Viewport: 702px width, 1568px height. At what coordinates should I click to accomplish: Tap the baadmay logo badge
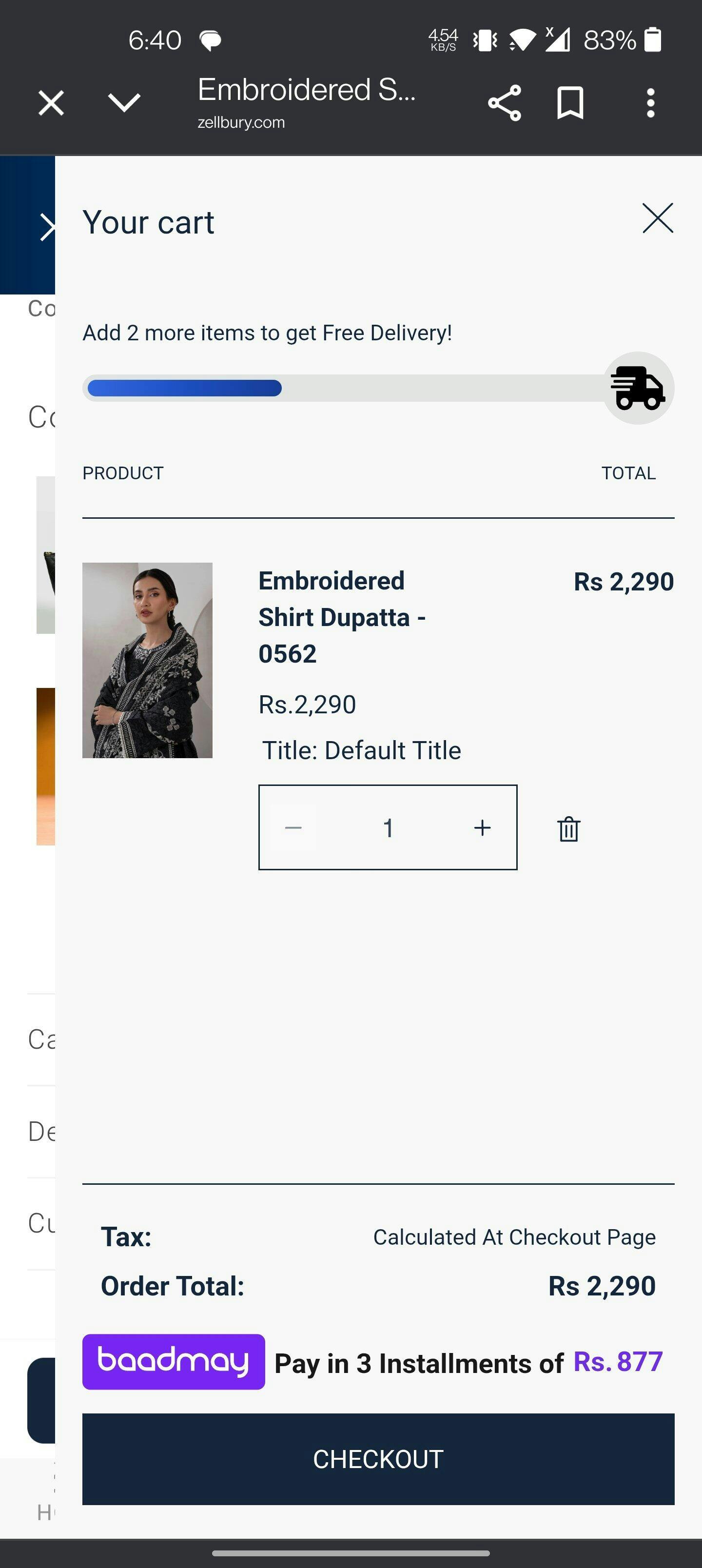(174, 1362)
